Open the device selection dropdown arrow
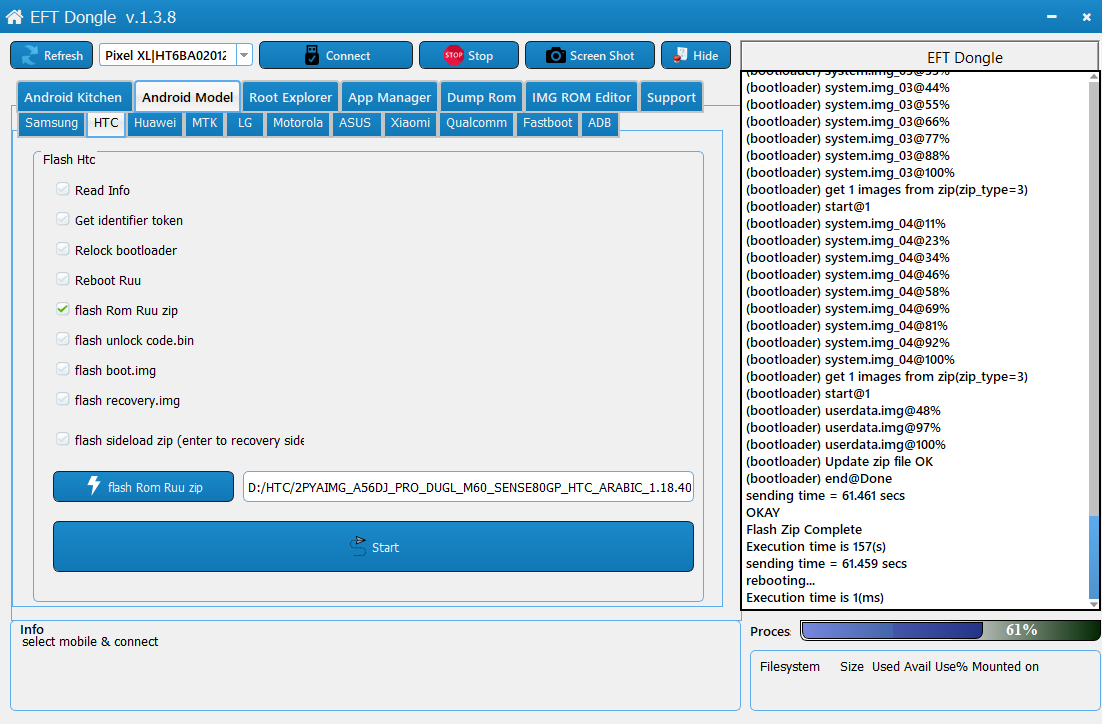The width and height of the screenshot is (1102, 724). click(244, 55)
